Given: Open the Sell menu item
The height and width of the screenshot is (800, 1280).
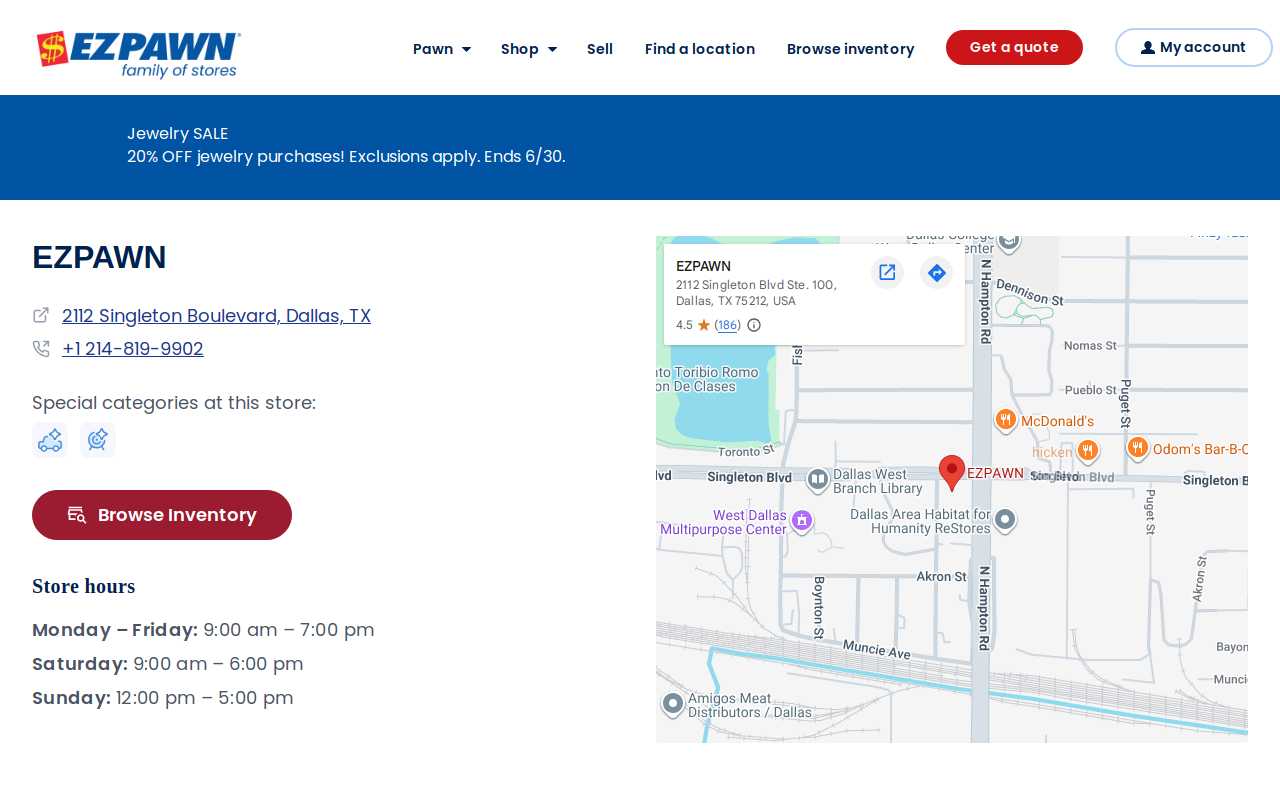Looking at the screenshot, I should point(600,49).
